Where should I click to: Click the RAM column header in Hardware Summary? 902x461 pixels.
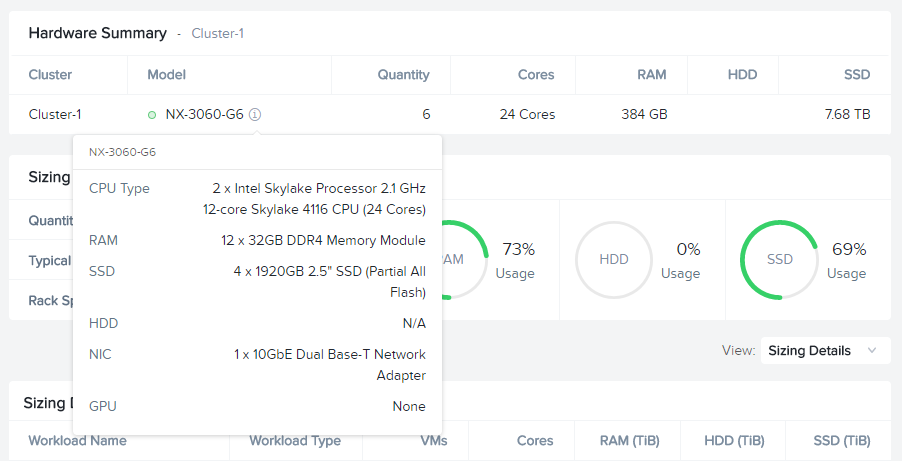[652, 75]
